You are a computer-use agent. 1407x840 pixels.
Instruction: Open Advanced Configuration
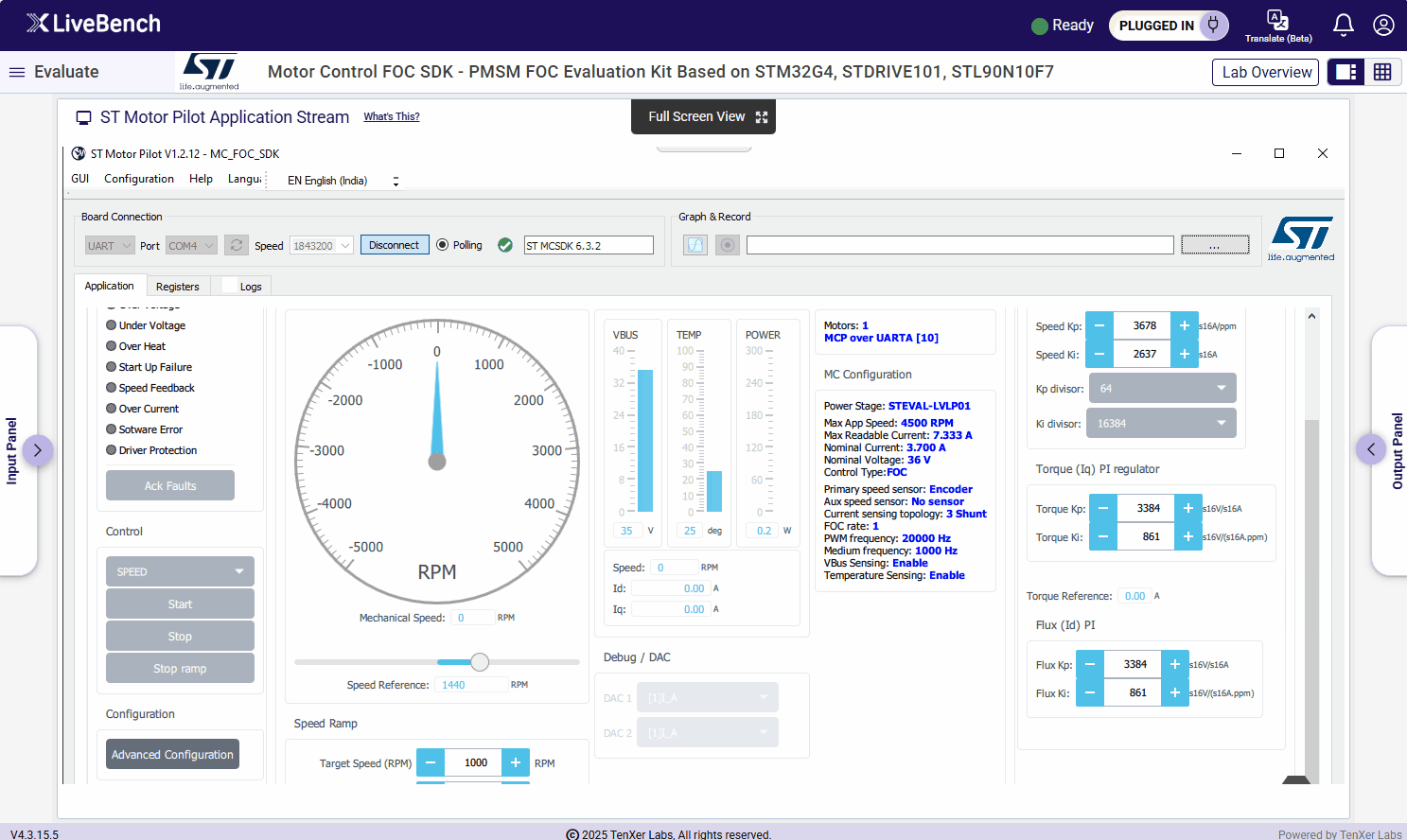click(172, 754)
